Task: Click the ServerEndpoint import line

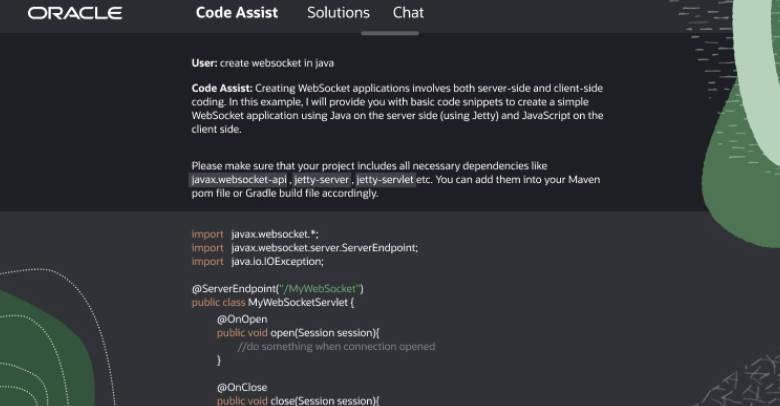Action: click(305, 248)
